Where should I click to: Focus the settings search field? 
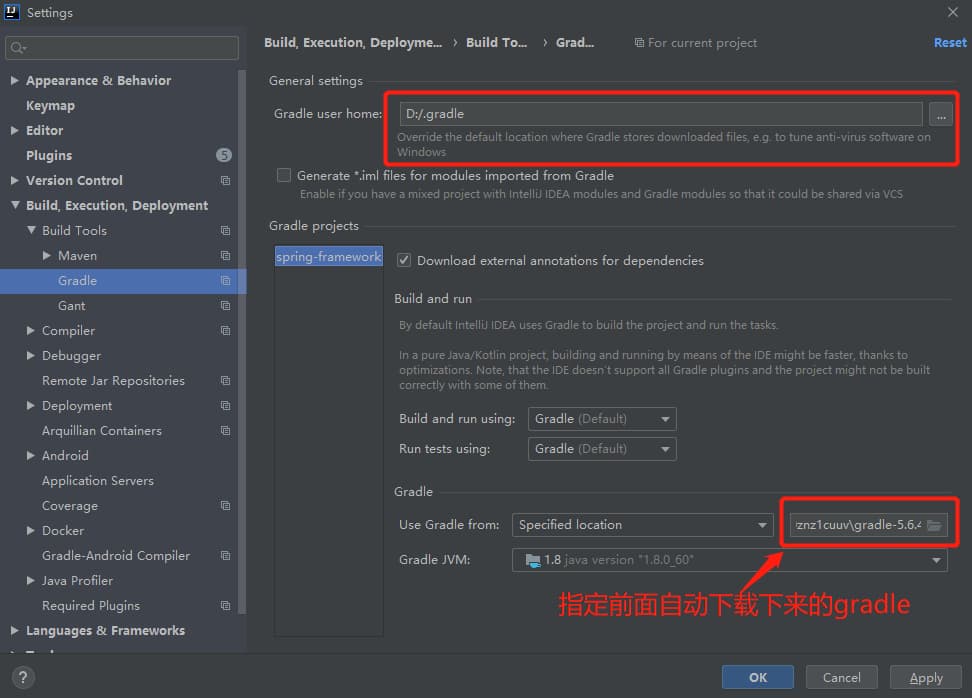[x=122, y=48]
